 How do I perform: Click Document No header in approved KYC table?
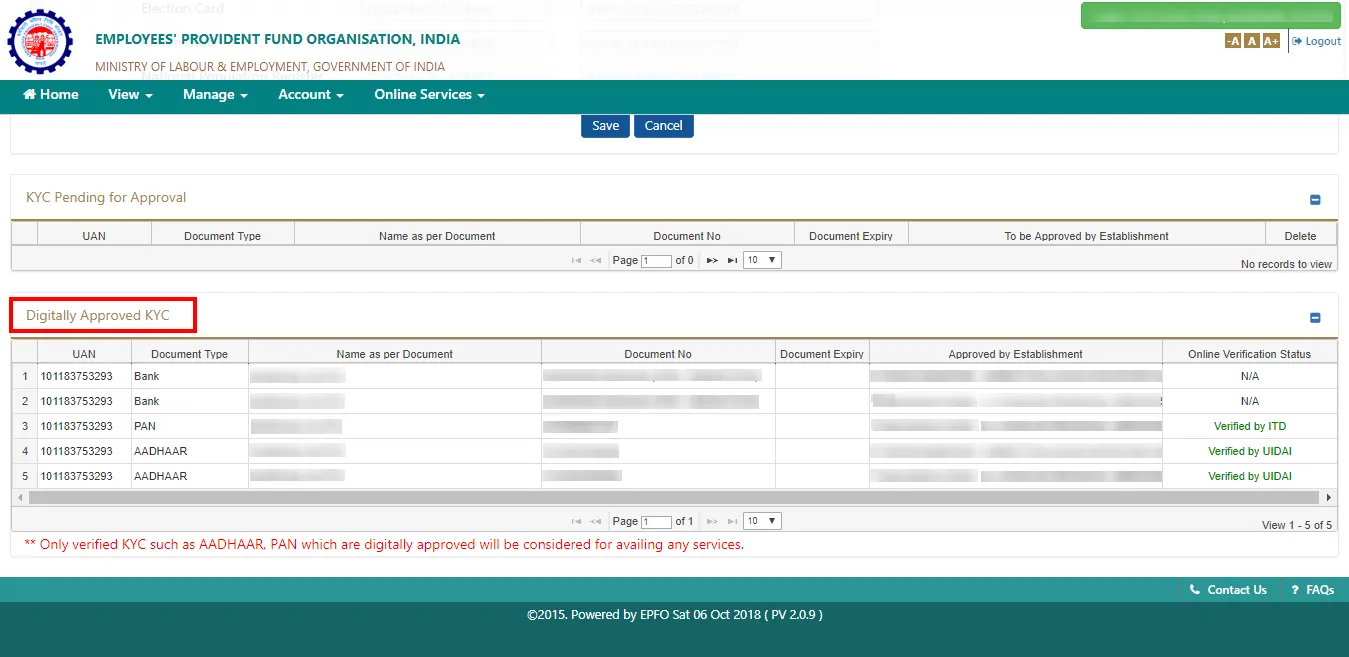pyautogui.click(x=658, y=354)
